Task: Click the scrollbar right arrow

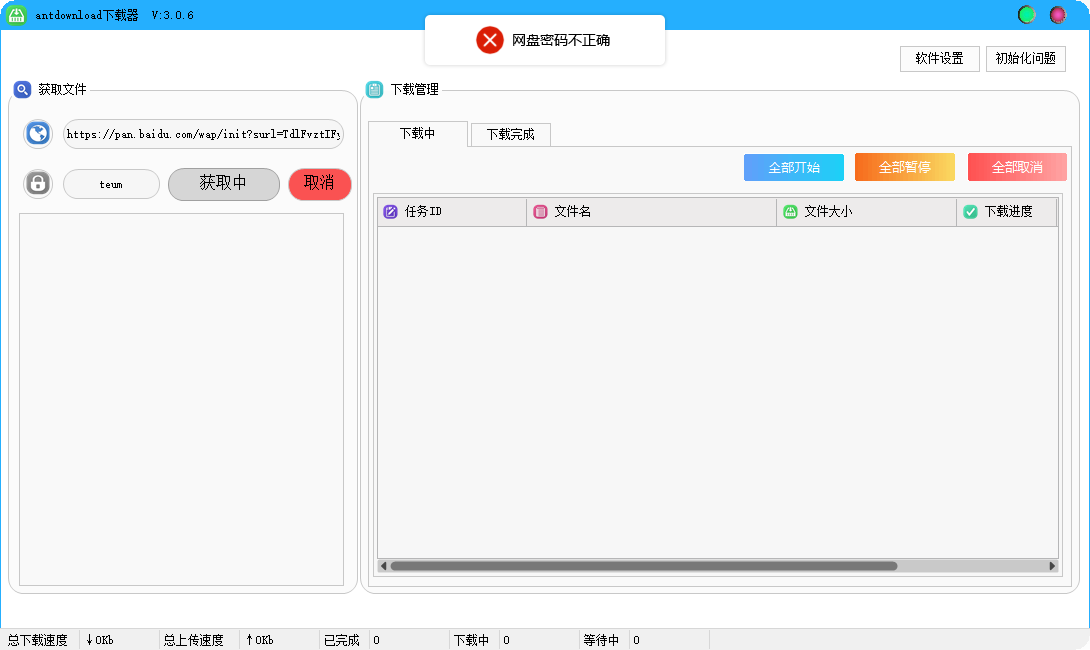Action: (1052, 566)
